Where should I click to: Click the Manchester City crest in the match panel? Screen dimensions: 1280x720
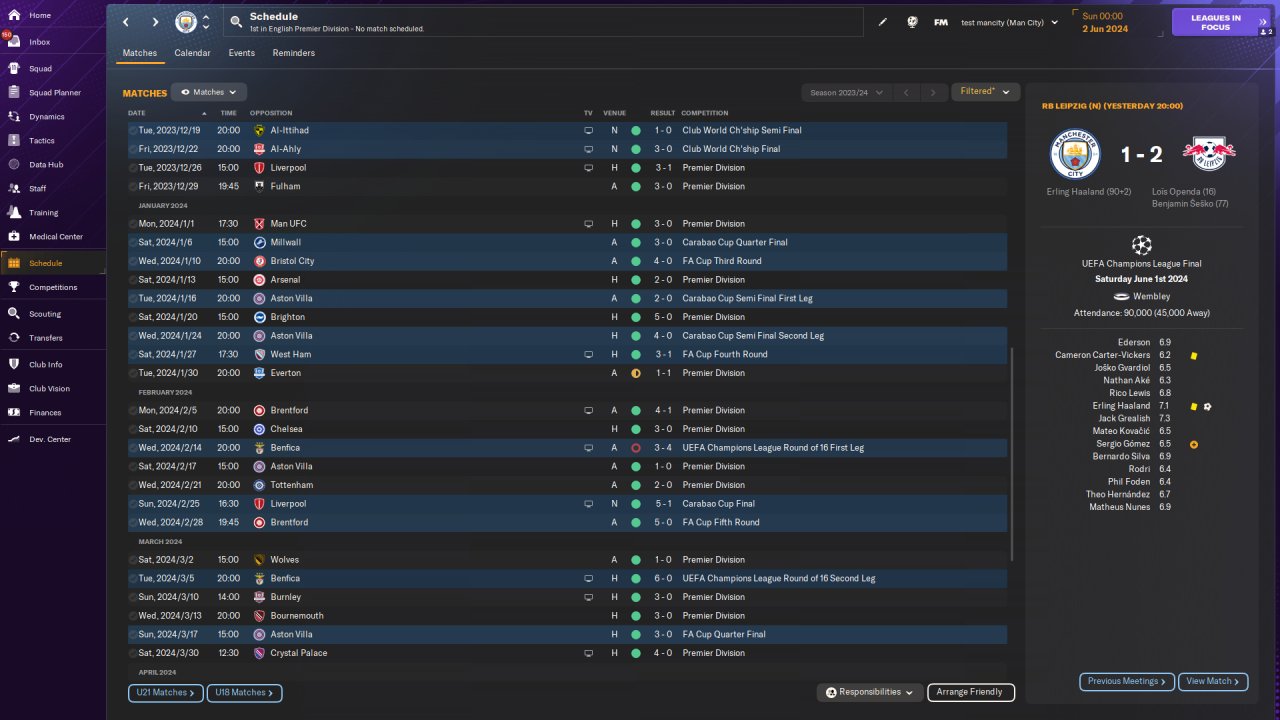(x=1075, y=153)
